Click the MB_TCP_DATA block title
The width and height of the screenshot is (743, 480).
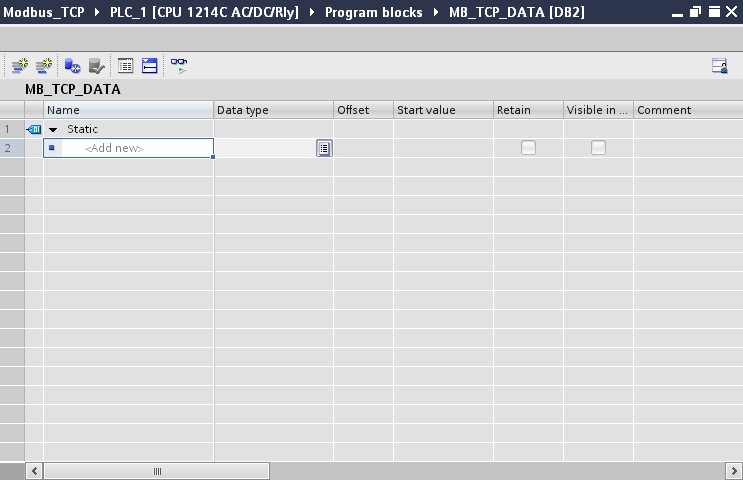point(72,89)
